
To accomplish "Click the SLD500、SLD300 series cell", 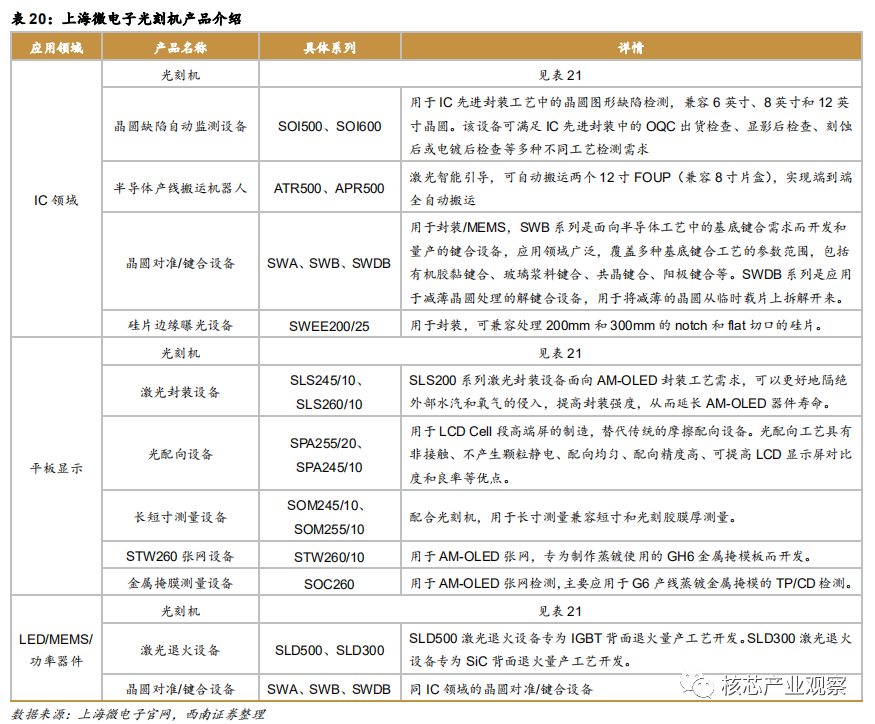I will tap(329, 650).
